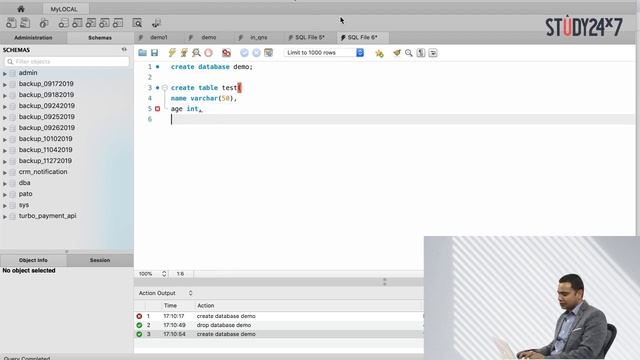Select the backup_11272019 schema
Image resolution: width=640 pixels, height=360 pixels.
(45, 161)
